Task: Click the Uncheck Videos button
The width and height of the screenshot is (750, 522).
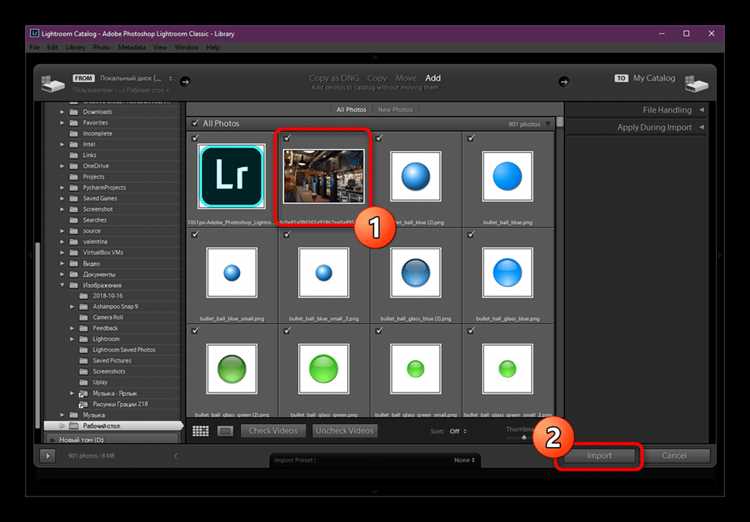Action: tap(345, 431)
